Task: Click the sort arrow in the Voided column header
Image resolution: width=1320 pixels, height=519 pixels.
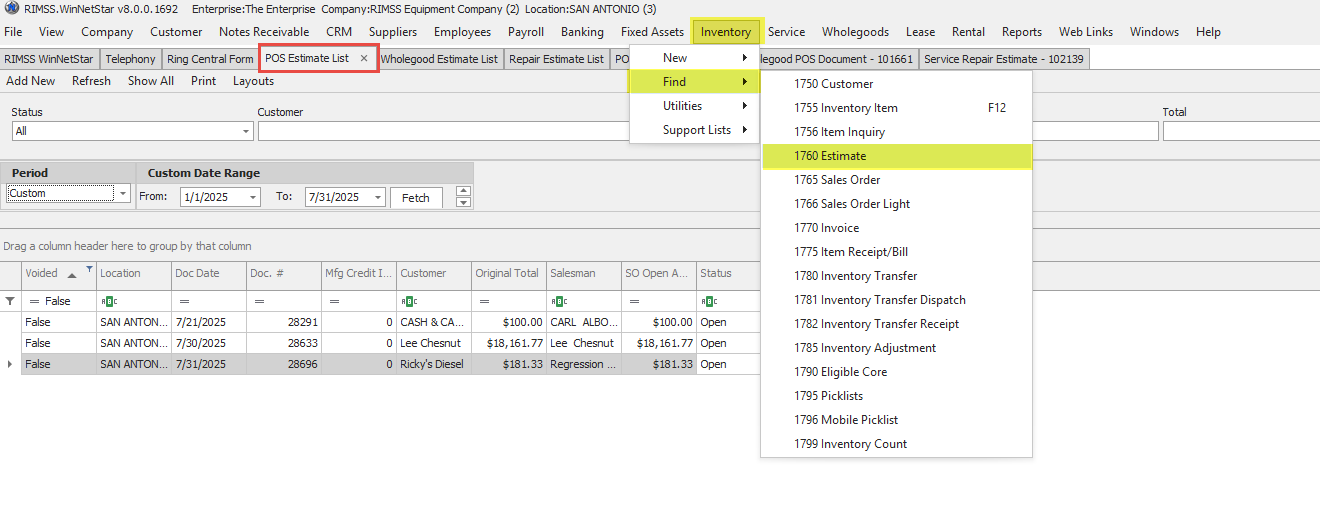Action: [71, 274]
